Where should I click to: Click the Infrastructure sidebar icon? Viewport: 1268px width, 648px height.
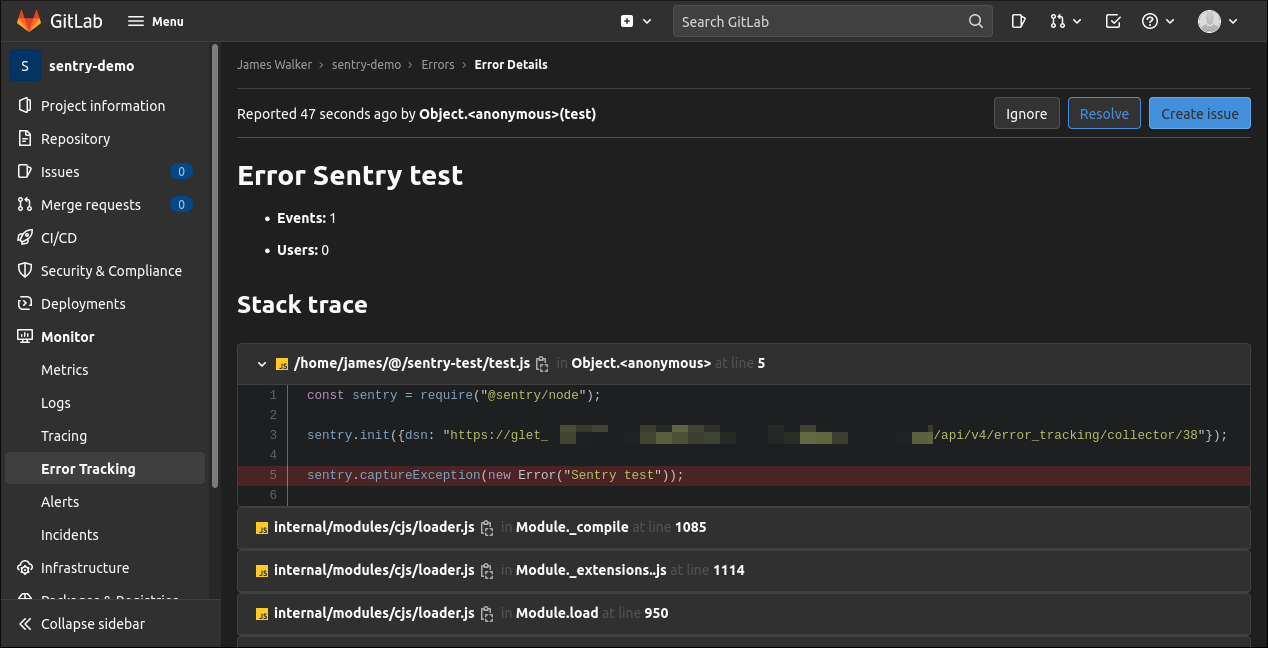(25, 567)
